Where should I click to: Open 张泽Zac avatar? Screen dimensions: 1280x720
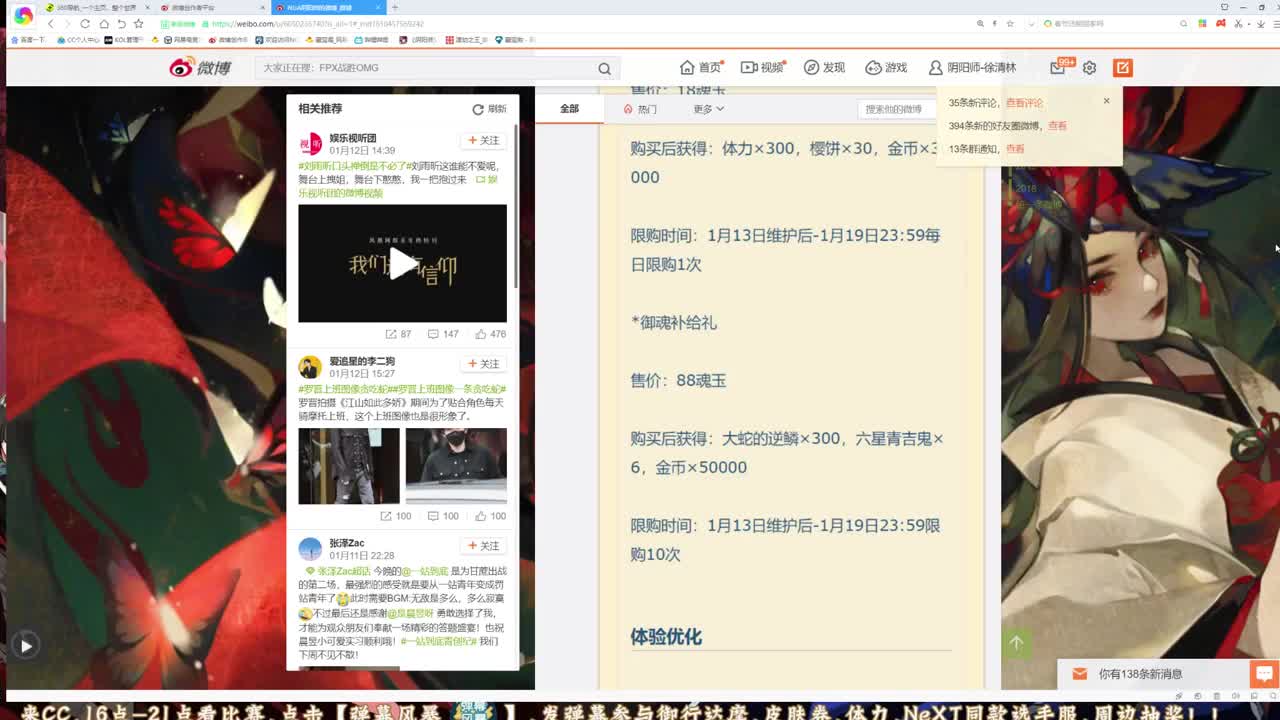pyautogui.click(x=310, y=549)
